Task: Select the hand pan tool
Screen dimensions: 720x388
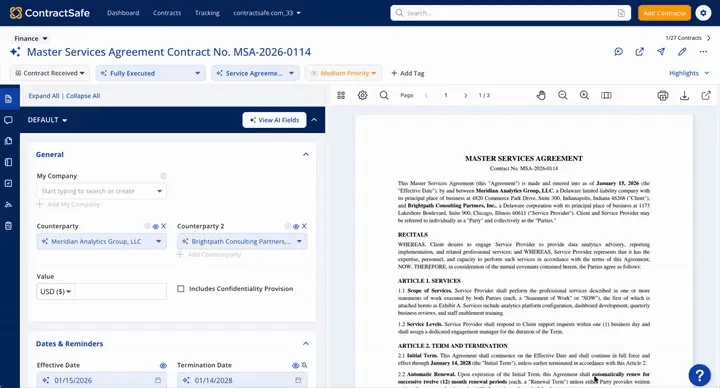Action: click(541, 96)
